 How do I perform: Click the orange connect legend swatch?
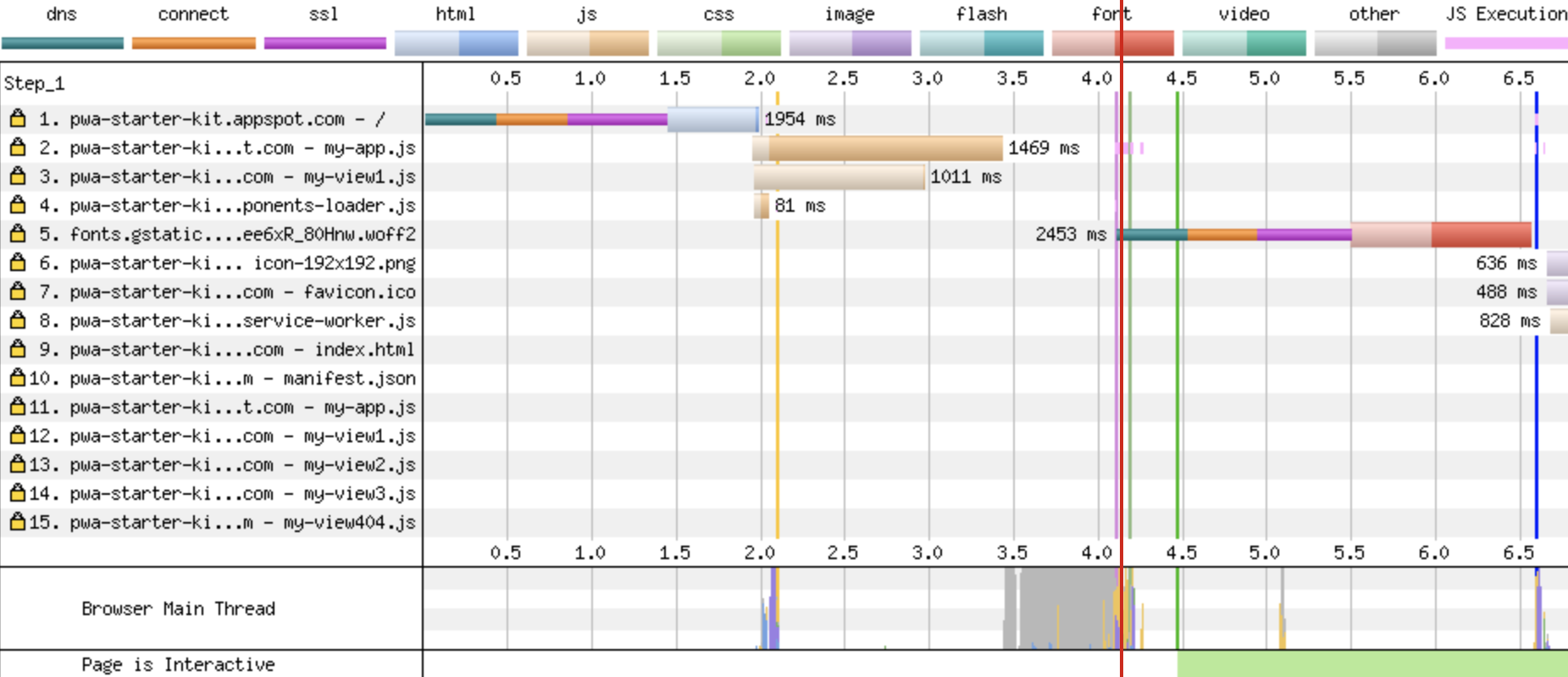194,43
